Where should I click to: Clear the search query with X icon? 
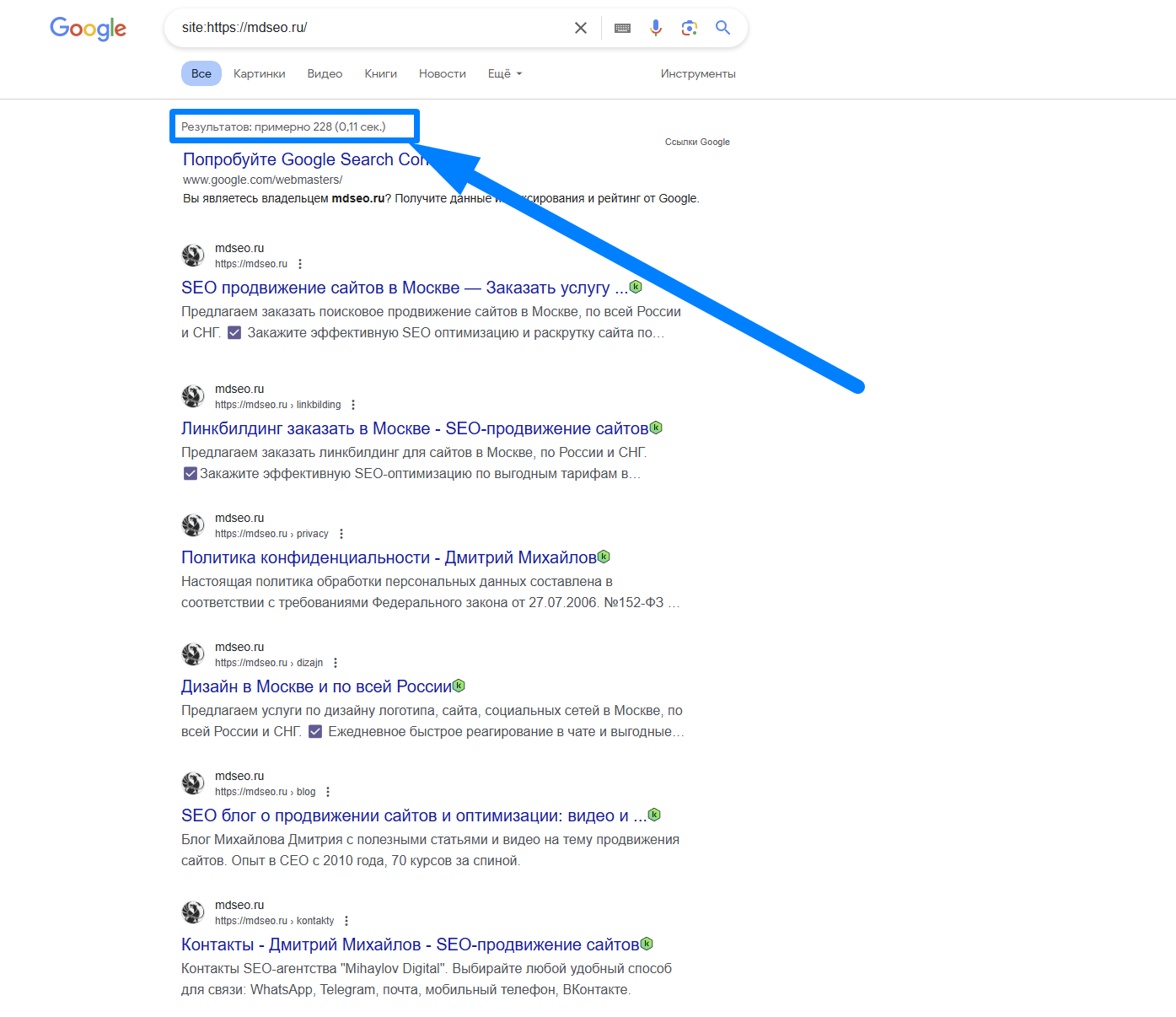[x=581, y=28]
